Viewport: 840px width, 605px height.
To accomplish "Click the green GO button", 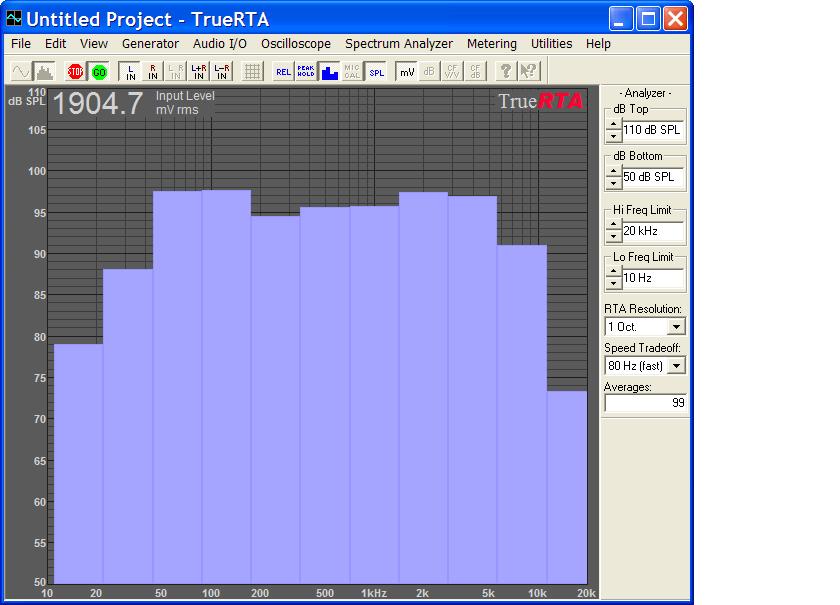I will [99, 71].
